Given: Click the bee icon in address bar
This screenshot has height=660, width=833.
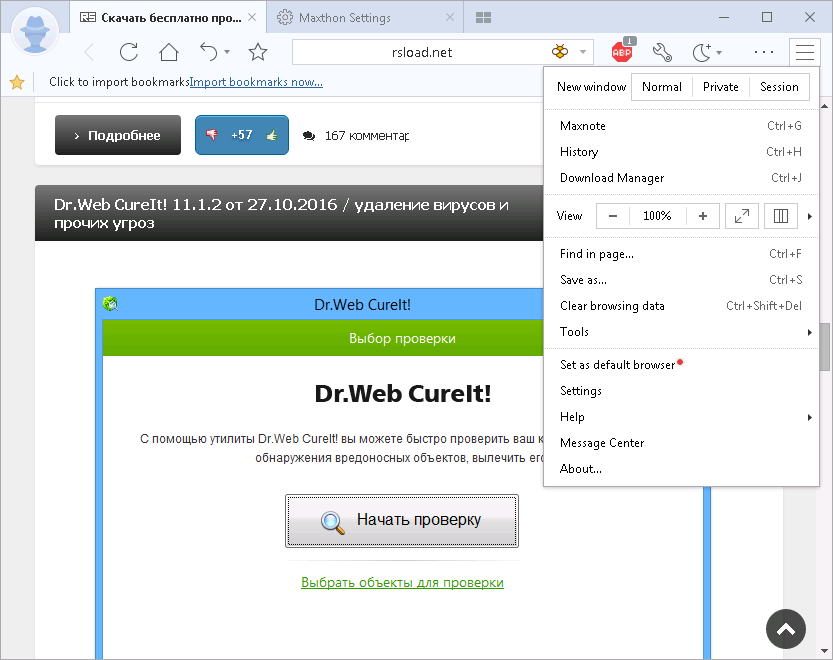Looking at the screenshot, I should pos(560,52).
